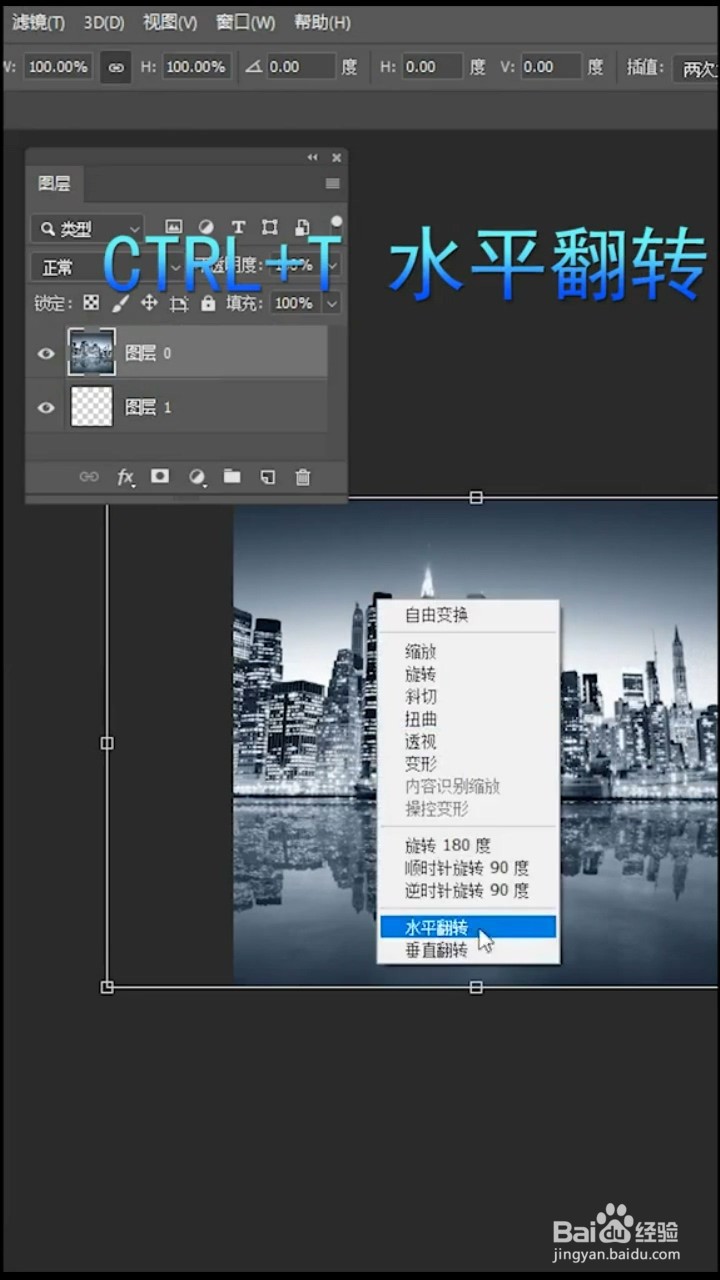Open the layers panel options menu
720x1280 pixels.
(x=333, y=184)
